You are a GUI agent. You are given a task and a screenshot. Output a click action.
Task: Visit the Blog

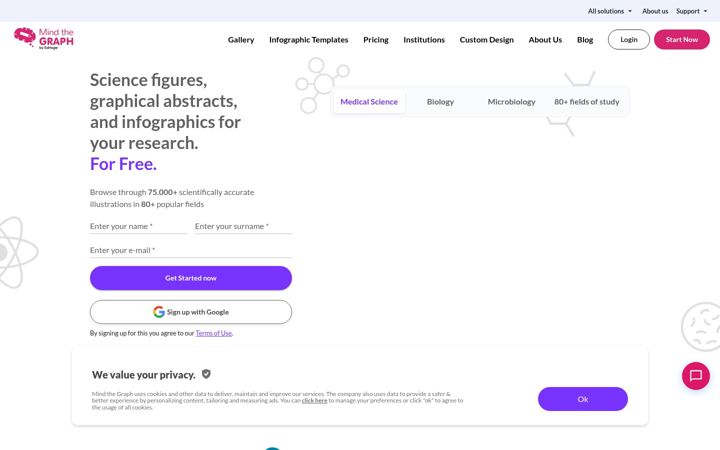tap(585, 39)
